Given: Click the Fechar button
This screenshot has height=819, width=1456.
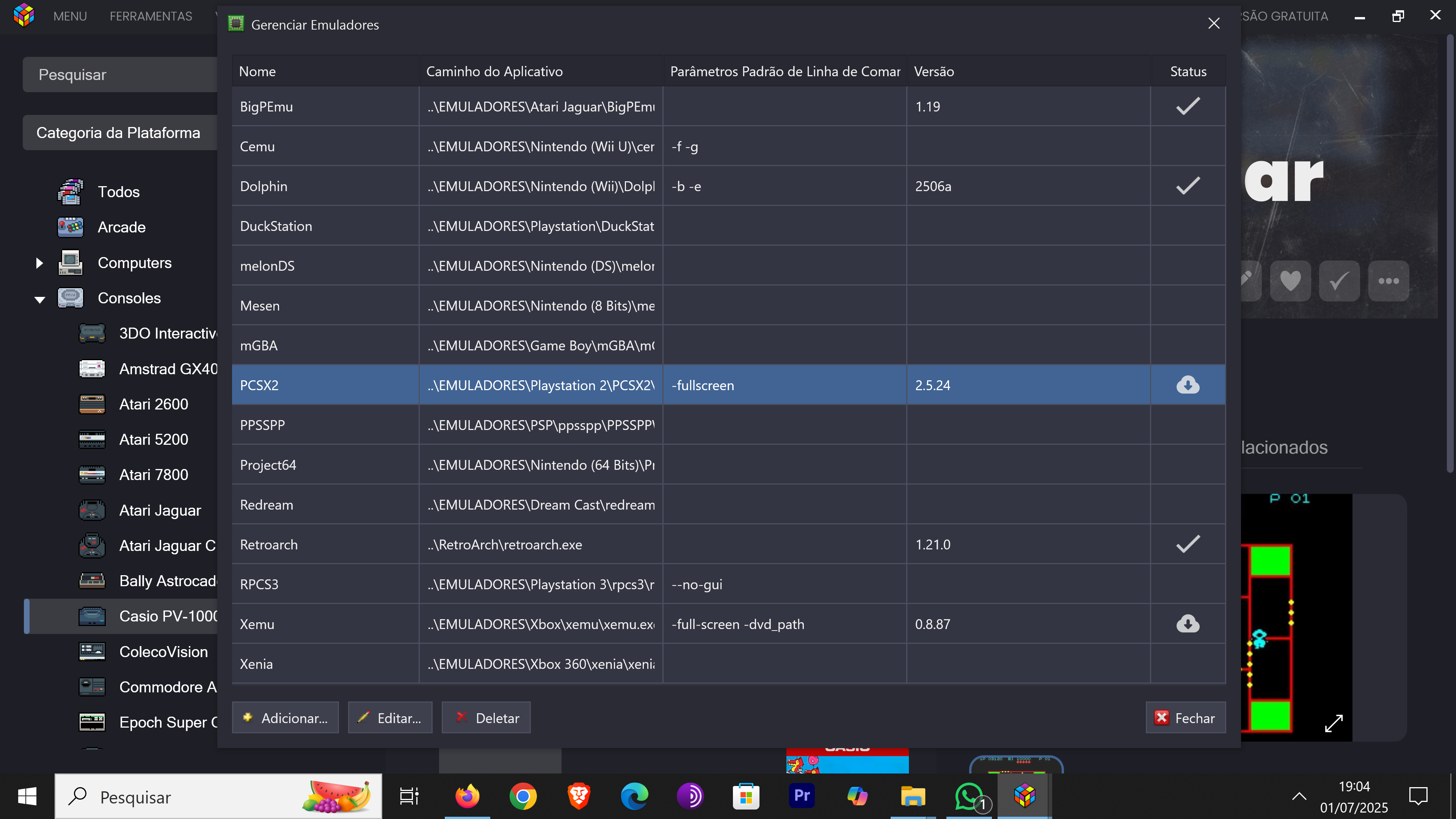Looking at the screenshot, I should pyautogui.click(x=1186, y=718).
